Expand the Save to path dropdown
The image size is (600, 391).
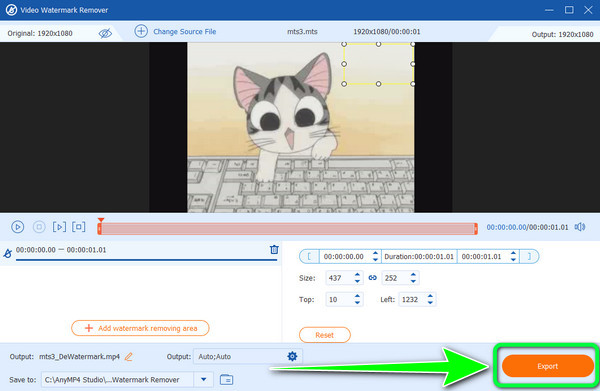[204, 380]
